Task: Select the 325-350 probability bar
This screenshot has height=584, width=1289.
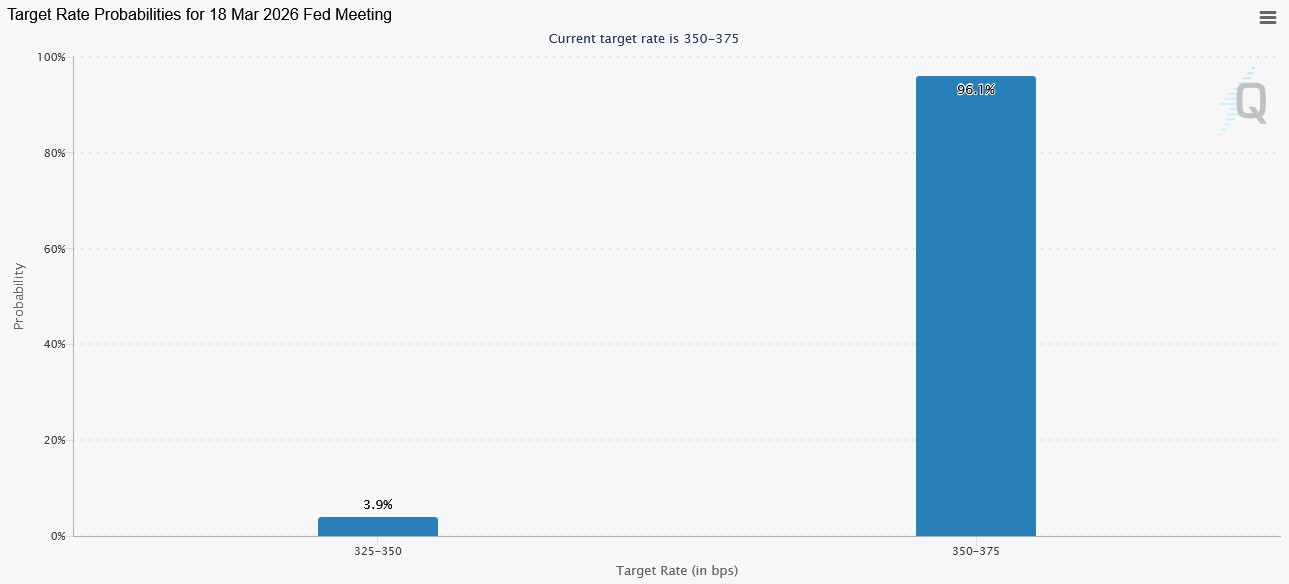Action: click(x=378, y=526)
